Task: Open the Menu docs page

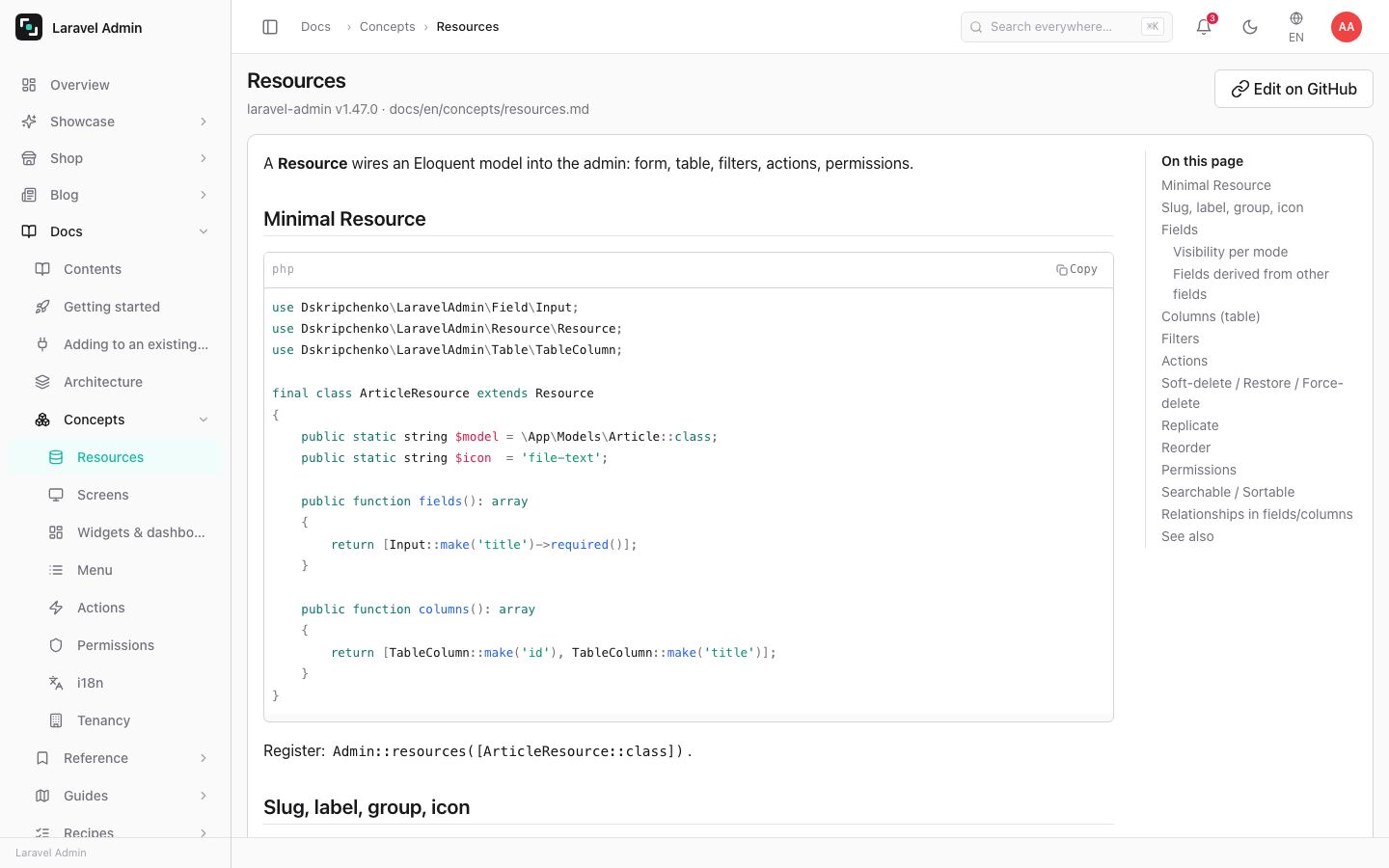Action: point(128,570)
